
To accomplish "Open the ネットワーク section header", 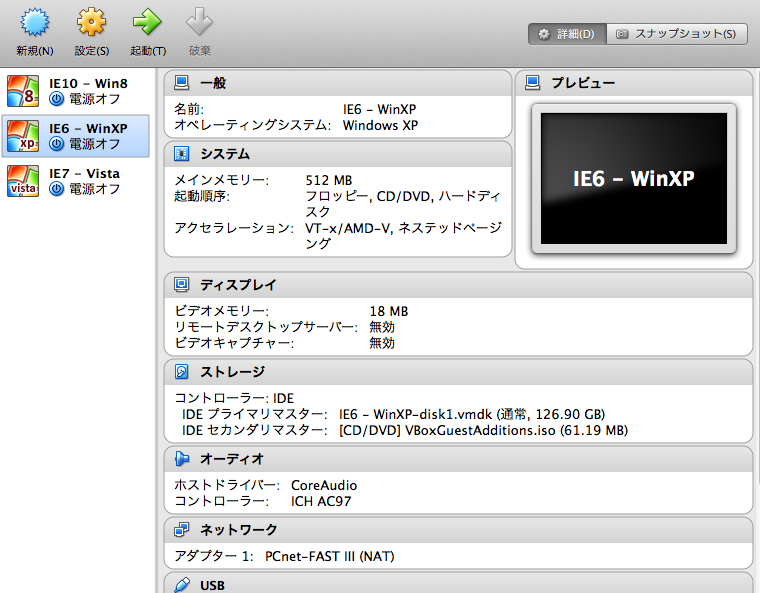I will pos(458,529).
